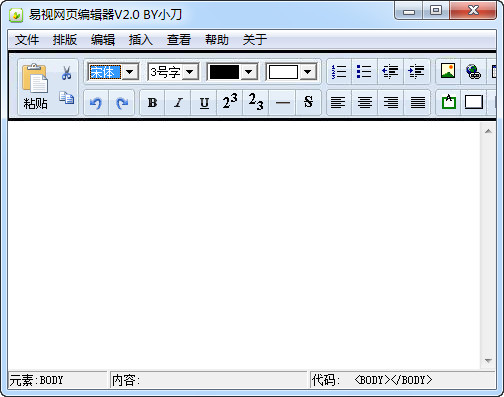Align text to the right
Viewport: 504px width, 397px height.
point(390,103)
